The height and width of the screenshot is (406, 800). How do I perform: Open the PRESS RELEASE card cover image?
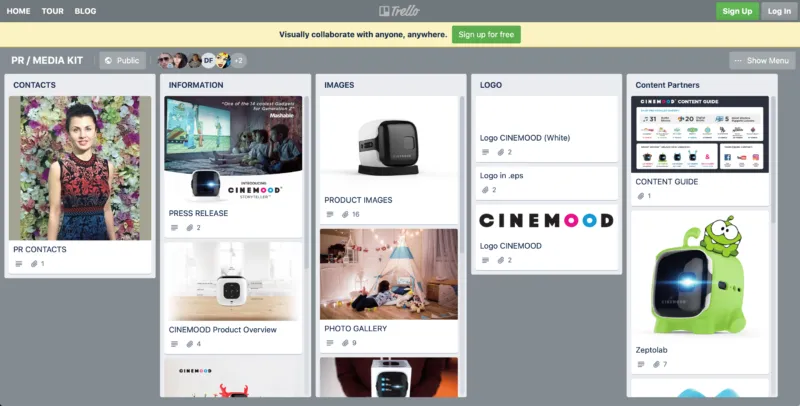233,149
